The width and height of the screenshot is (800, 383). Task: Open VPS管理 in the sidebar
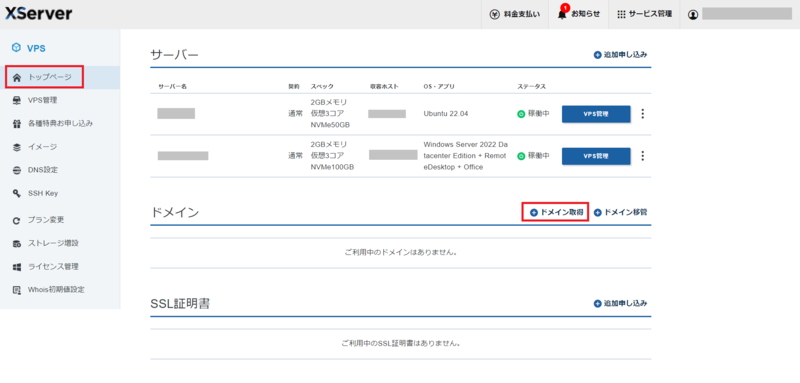[x=60, y=100]
